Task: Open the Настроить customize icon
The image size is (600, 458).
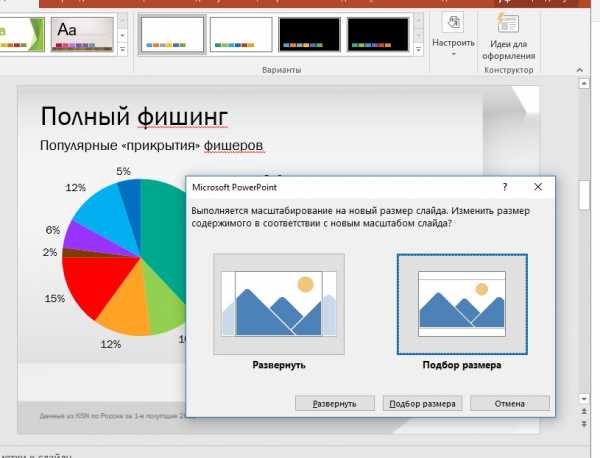Action: pyautogui.click(x=453, y=22)
